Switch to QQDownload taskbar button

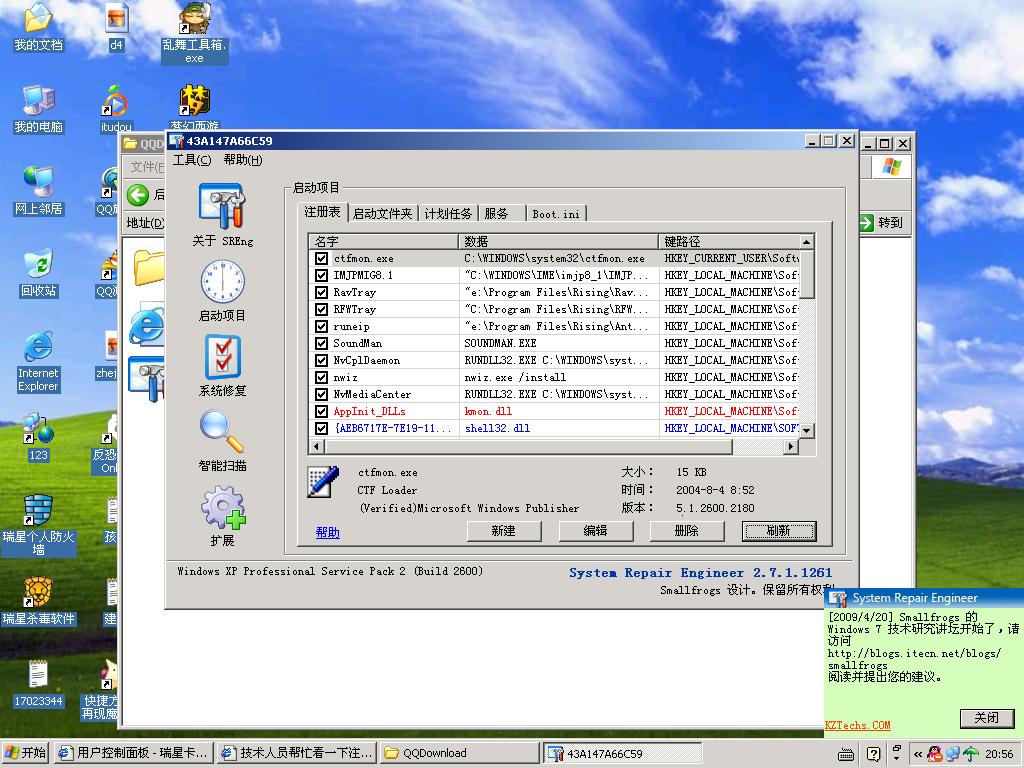pyautogui.click(x=459, y=754)
